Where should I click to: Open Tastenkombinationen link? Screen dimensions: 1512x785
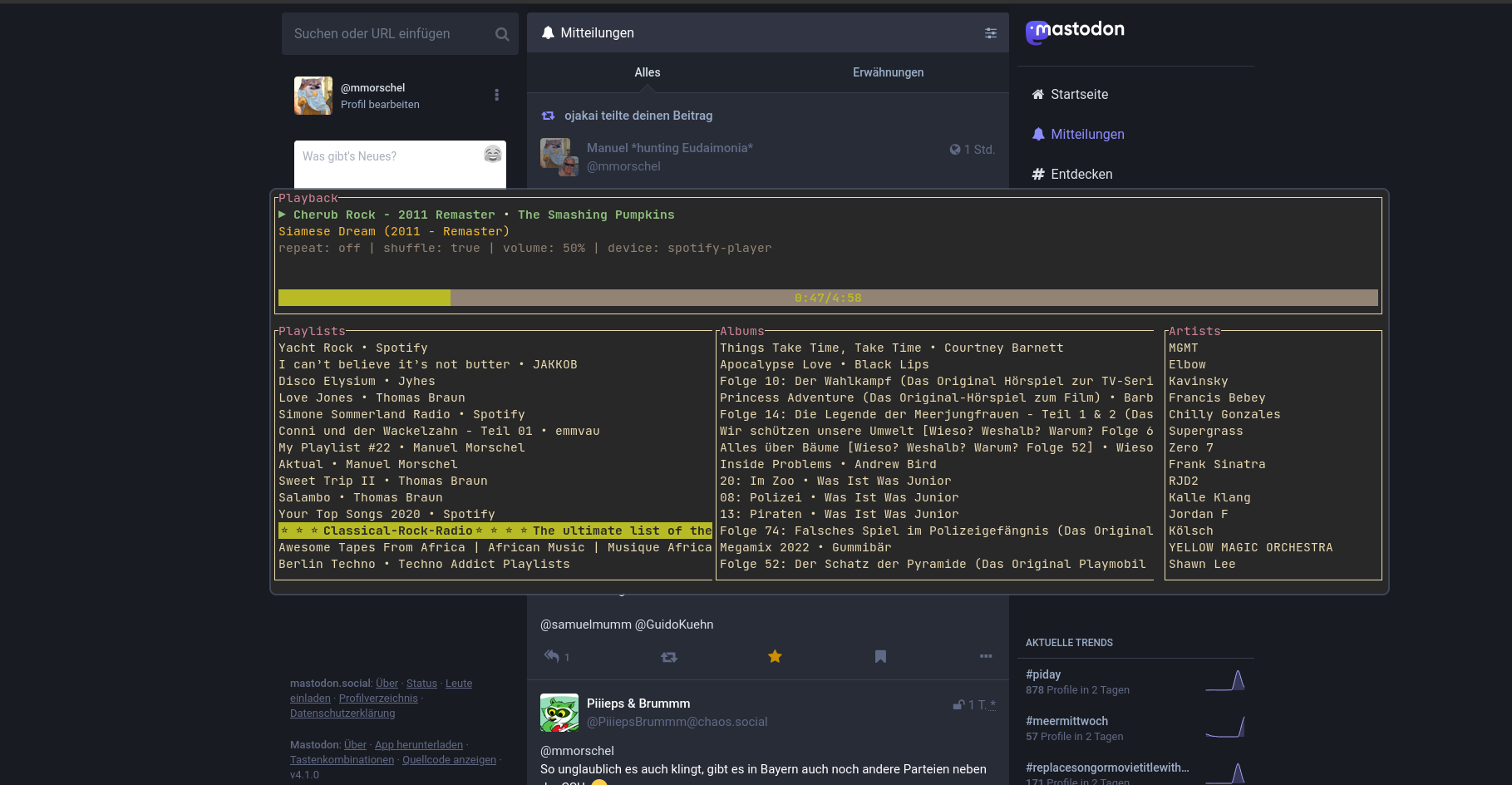point(342,760)
